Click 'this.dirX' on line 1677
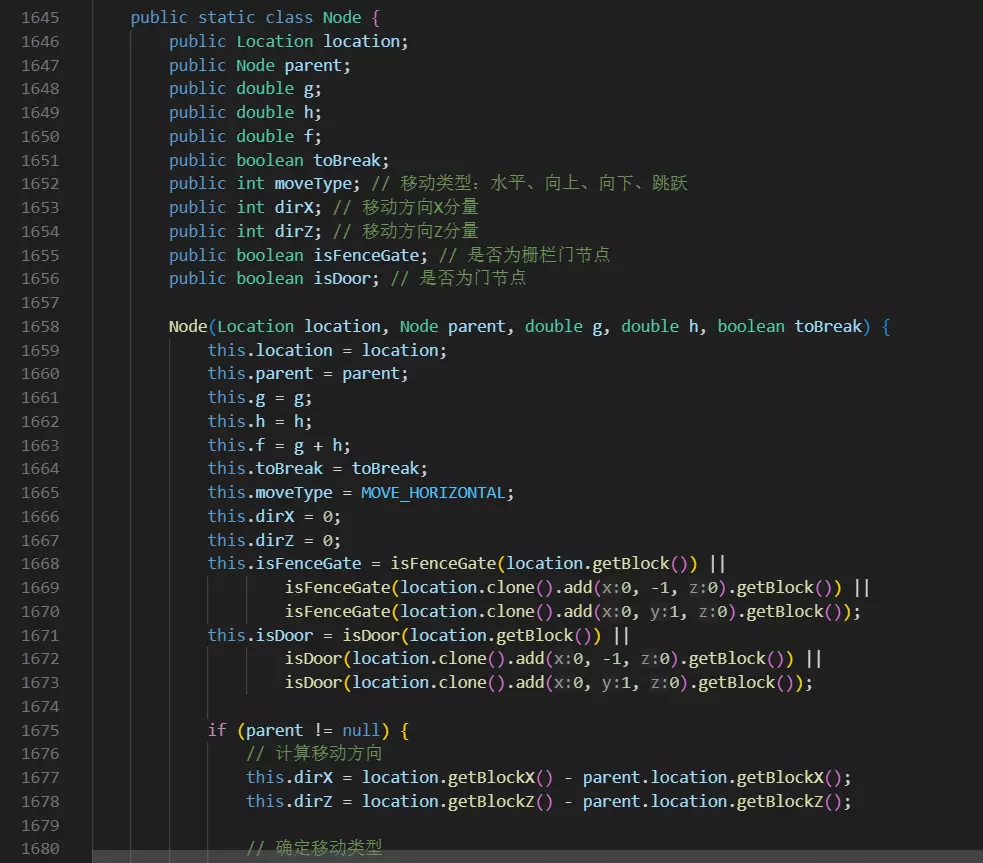 289,778
